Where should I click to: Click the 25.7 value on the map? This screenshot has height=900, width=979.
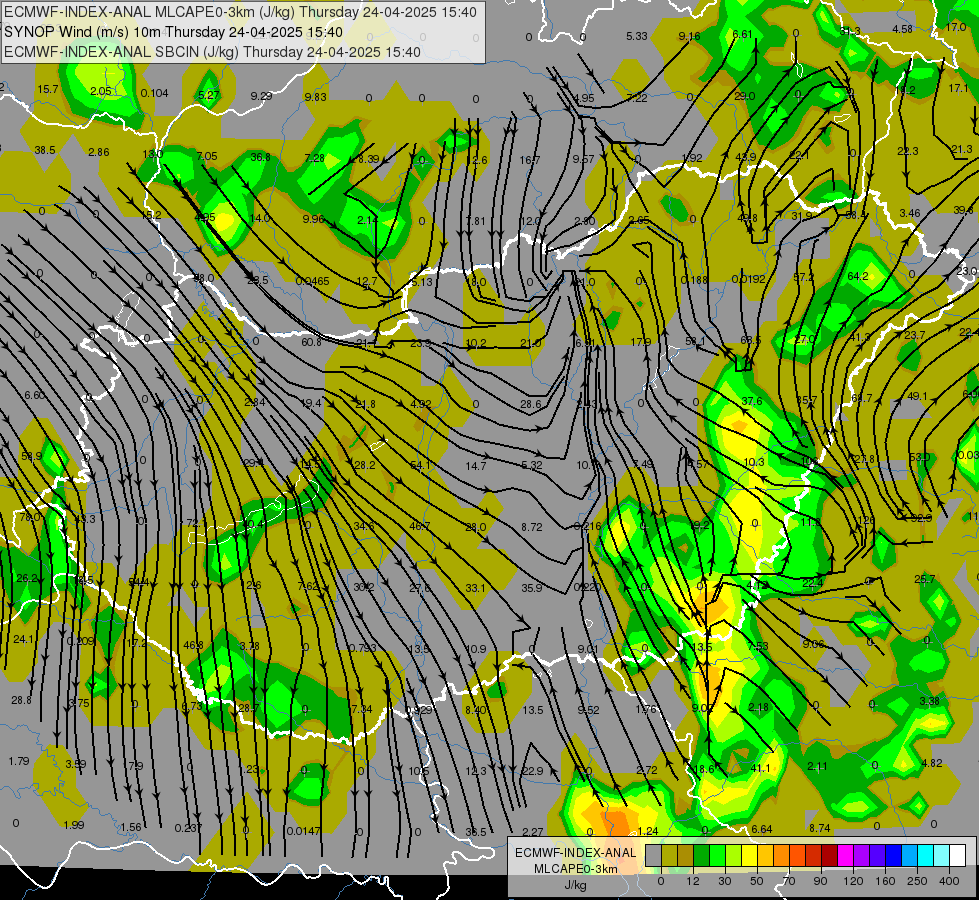pyautogui.click(x=925, y=579)
